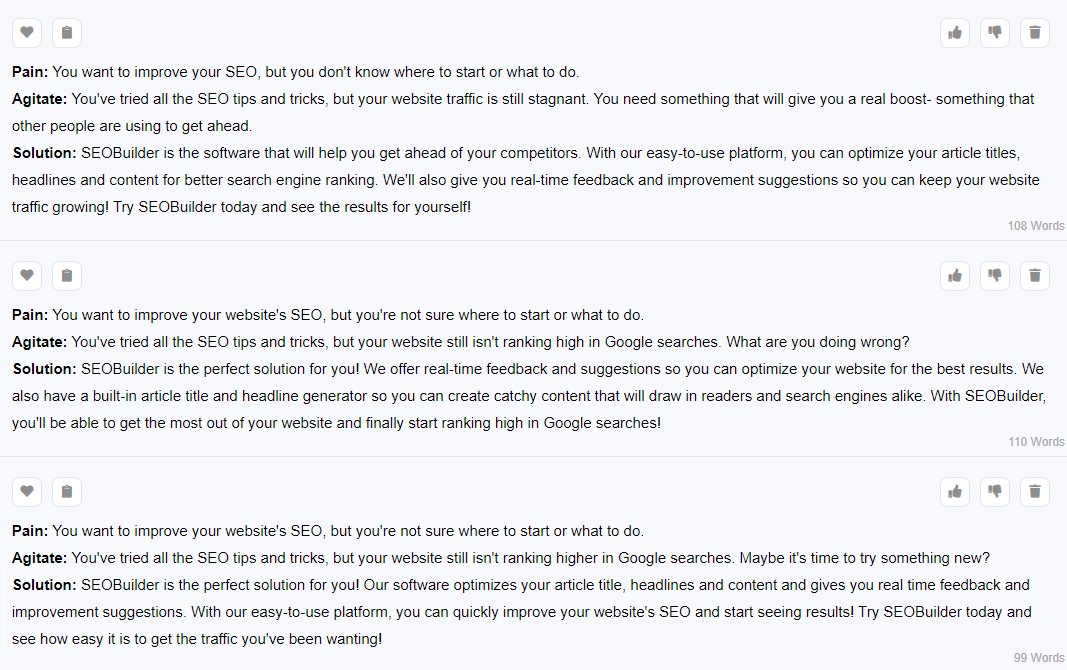Click the '110 Words' count label
This screenshot has width=1067, height=670.
[1036, 441]
